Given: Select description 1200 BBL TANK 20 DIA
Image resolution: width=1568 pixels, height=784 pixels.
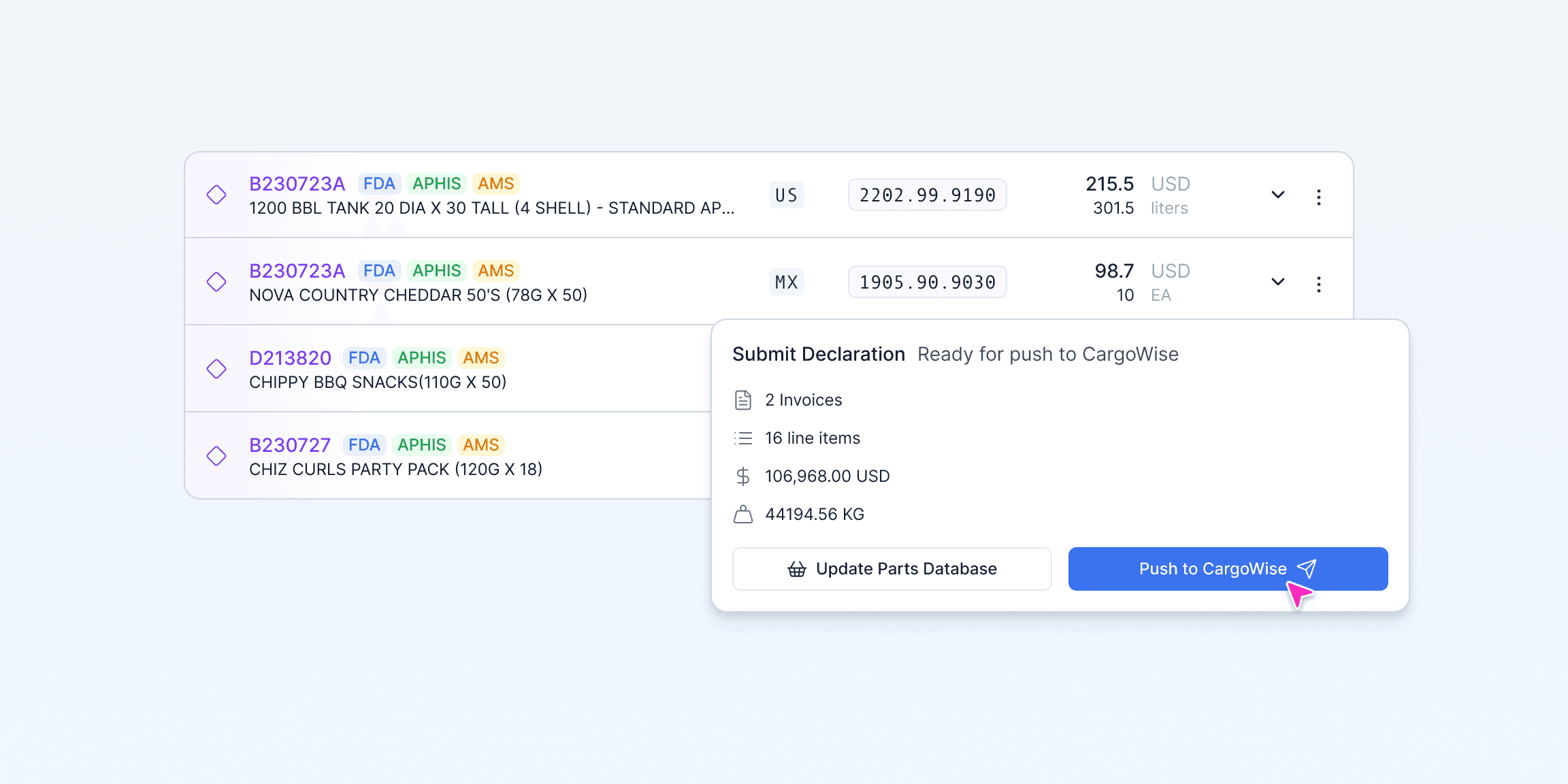Looking at the screenshot, I should (x=492, y=208).
